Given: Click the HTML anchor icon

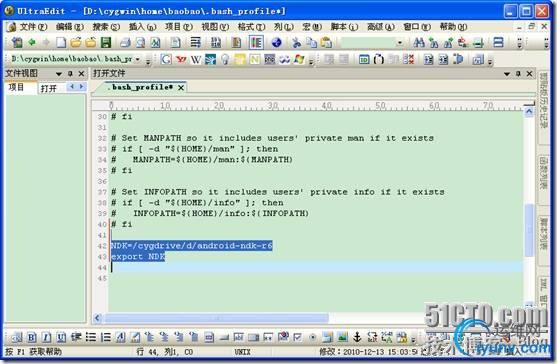Looking at the screenshot, I should click(x=357, y=337).
